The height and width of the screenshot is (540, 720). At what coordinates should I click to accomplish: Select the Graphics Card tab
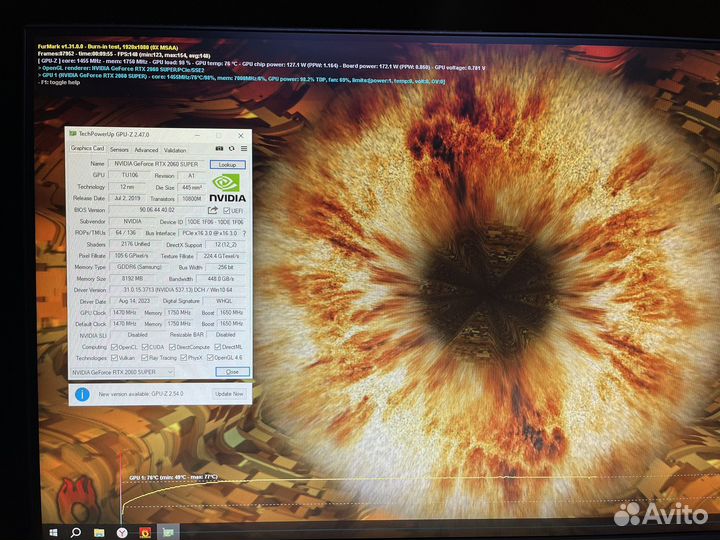(x=87, y=148)
